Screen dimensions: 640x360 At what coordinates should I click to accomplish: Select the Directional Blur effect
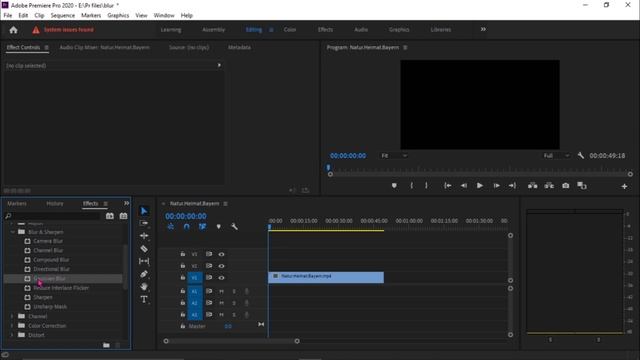(x=51, y=269)
